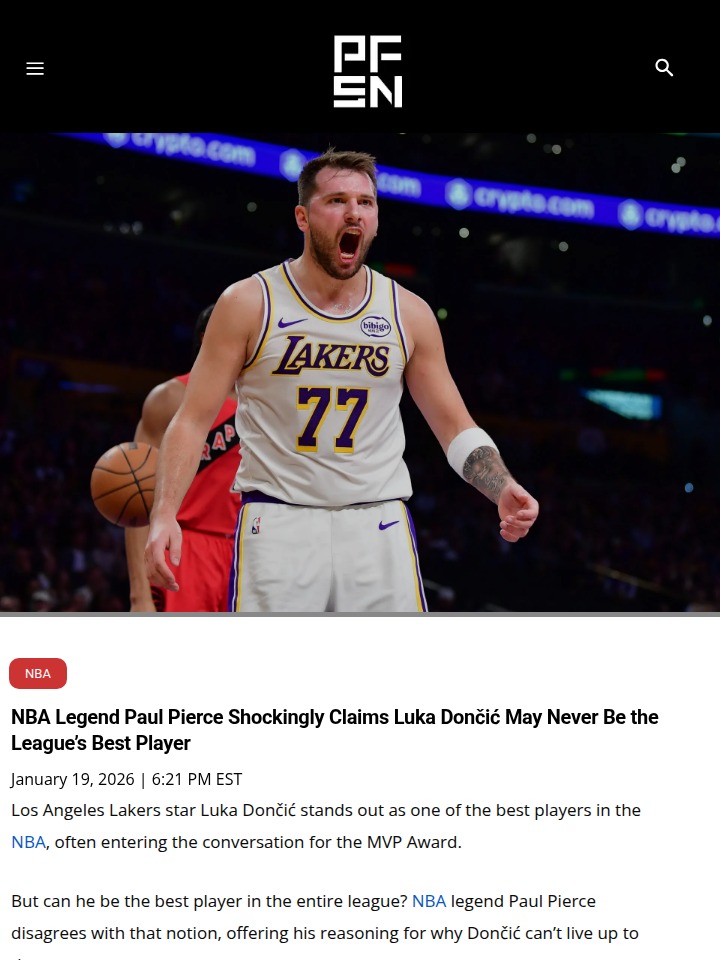Viewport: 720px width, 960px height.
Task: Open the search magnifier icon
Action: pos(664,67)
